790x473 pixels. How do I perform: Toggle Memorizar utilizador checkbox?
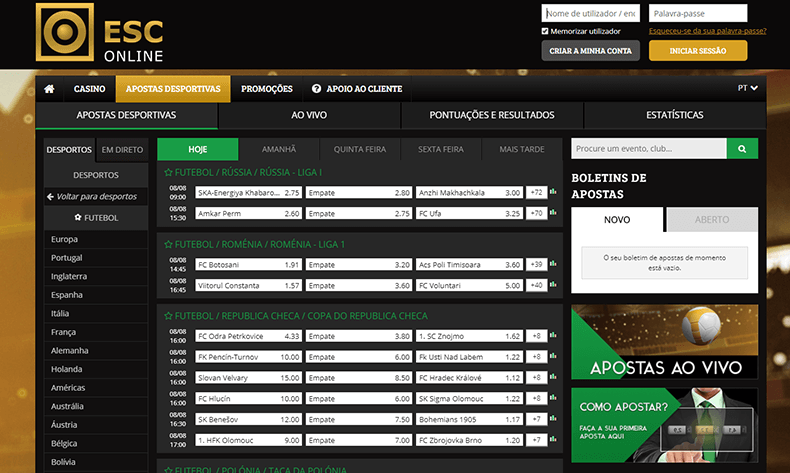545,31
